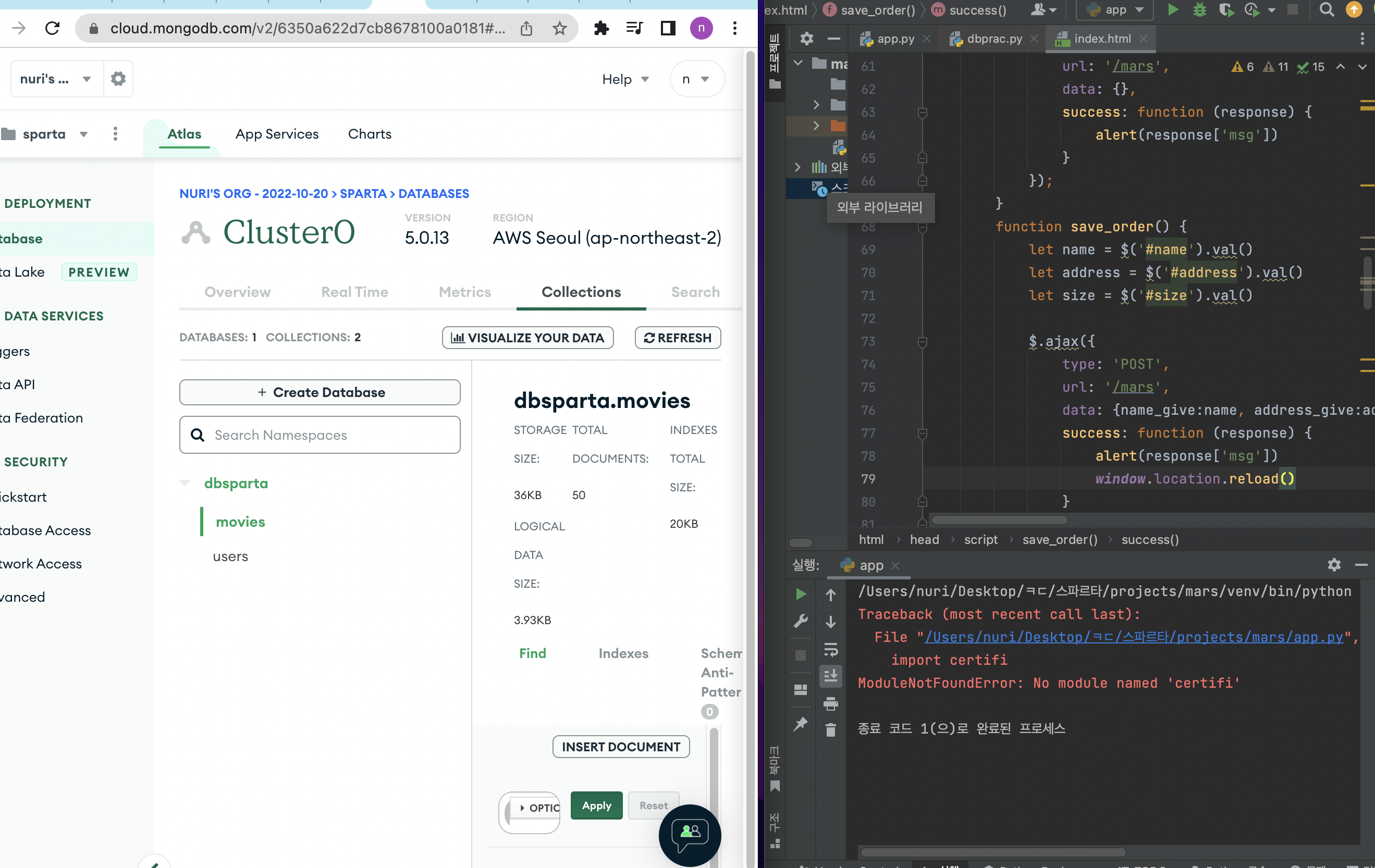This screenshot has height=868, width=1375.
Task: Click the editor horizontal scrollbar
Action: (999, 520)
